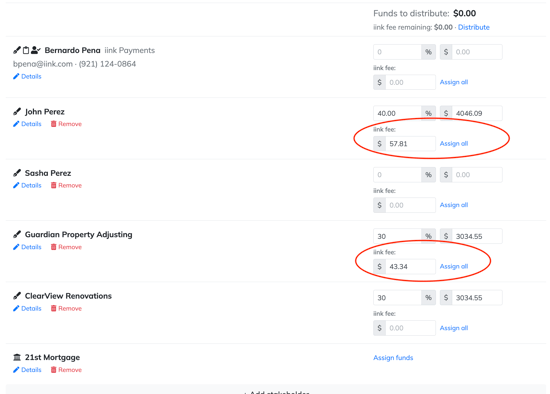Viewport: 550px width, 394px height.
Task: Edit John Perez 40.00 percentage field
Action: pos(397,113)
